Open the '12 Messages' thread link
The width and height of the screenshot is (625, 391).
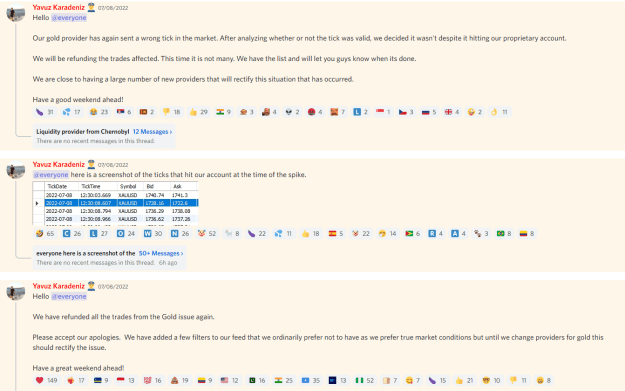[152, 132]
